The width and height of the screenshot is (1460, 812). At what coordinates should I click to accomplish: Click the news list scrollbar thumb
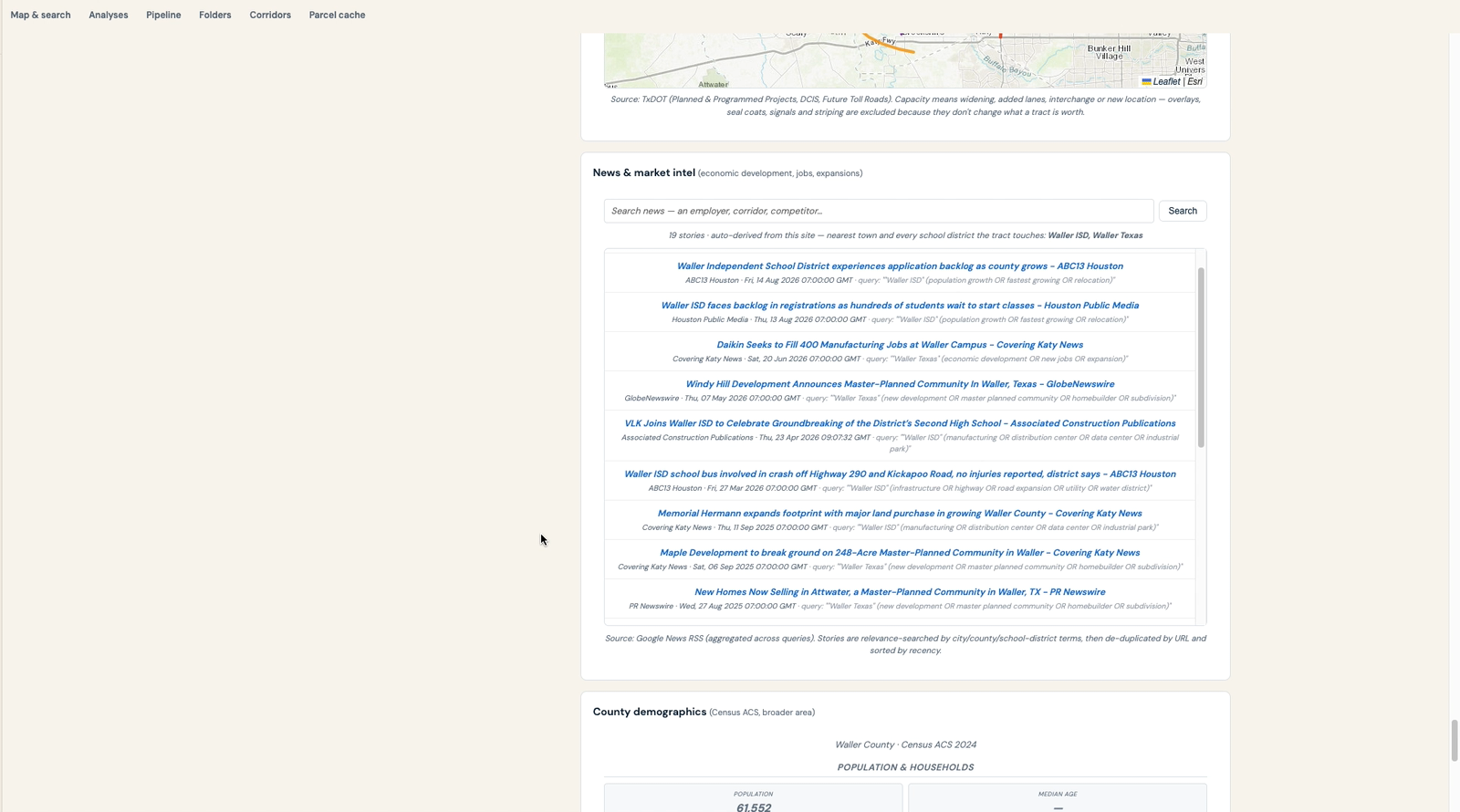point(1201,357)
